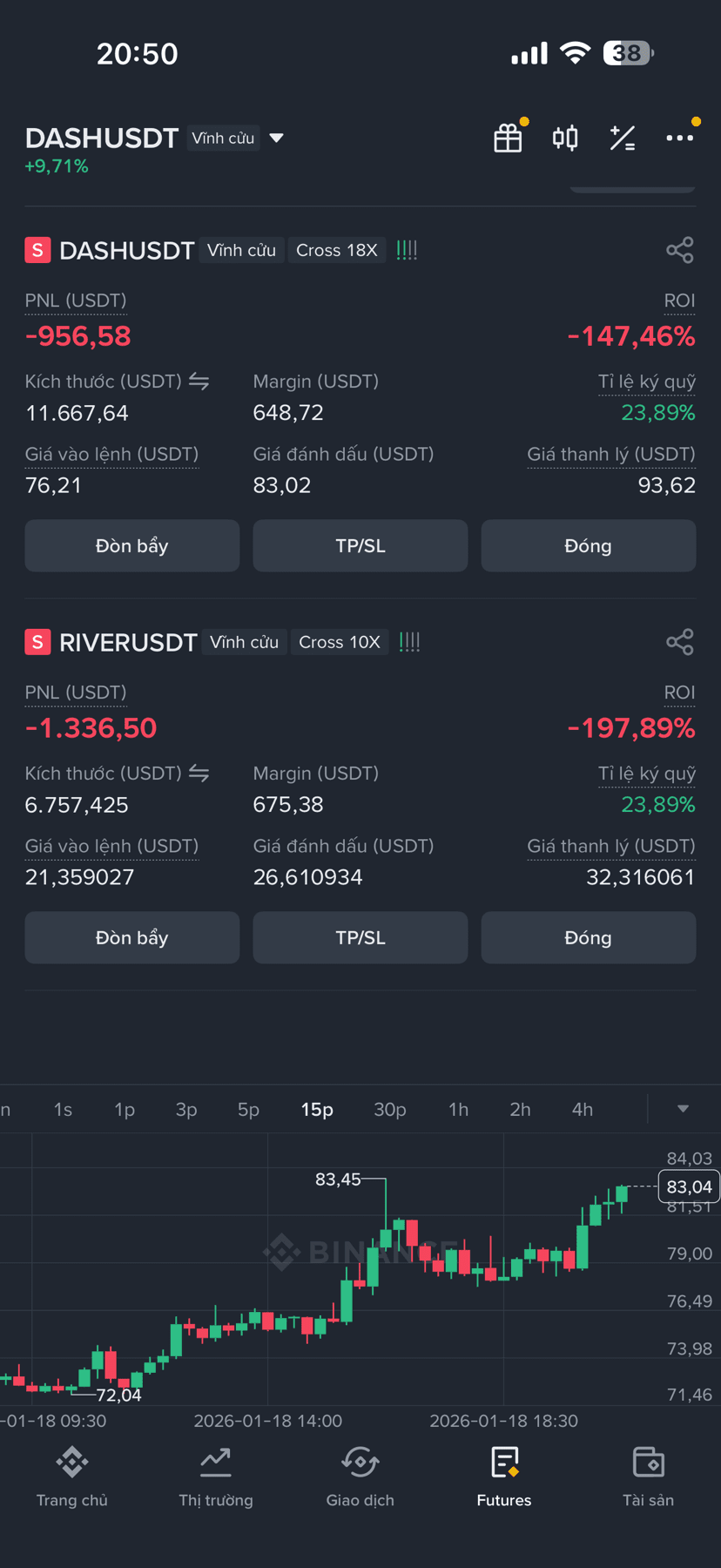Viewport: 721px width, 1568px height.
Task: Select the Futures tab
Action: 504,1477
